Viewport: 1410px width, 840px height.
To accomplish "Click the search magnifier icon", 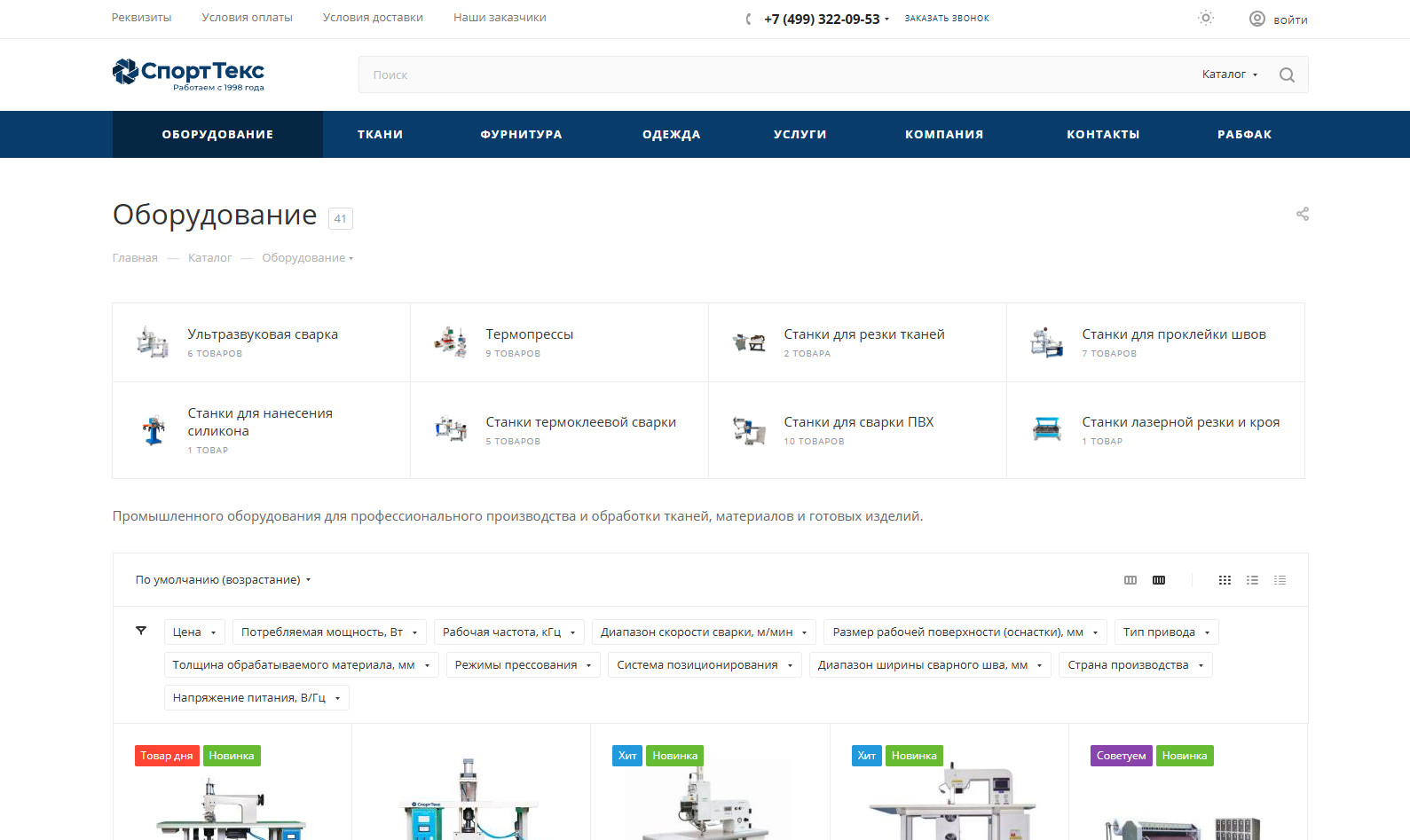I will [1287, 75].
